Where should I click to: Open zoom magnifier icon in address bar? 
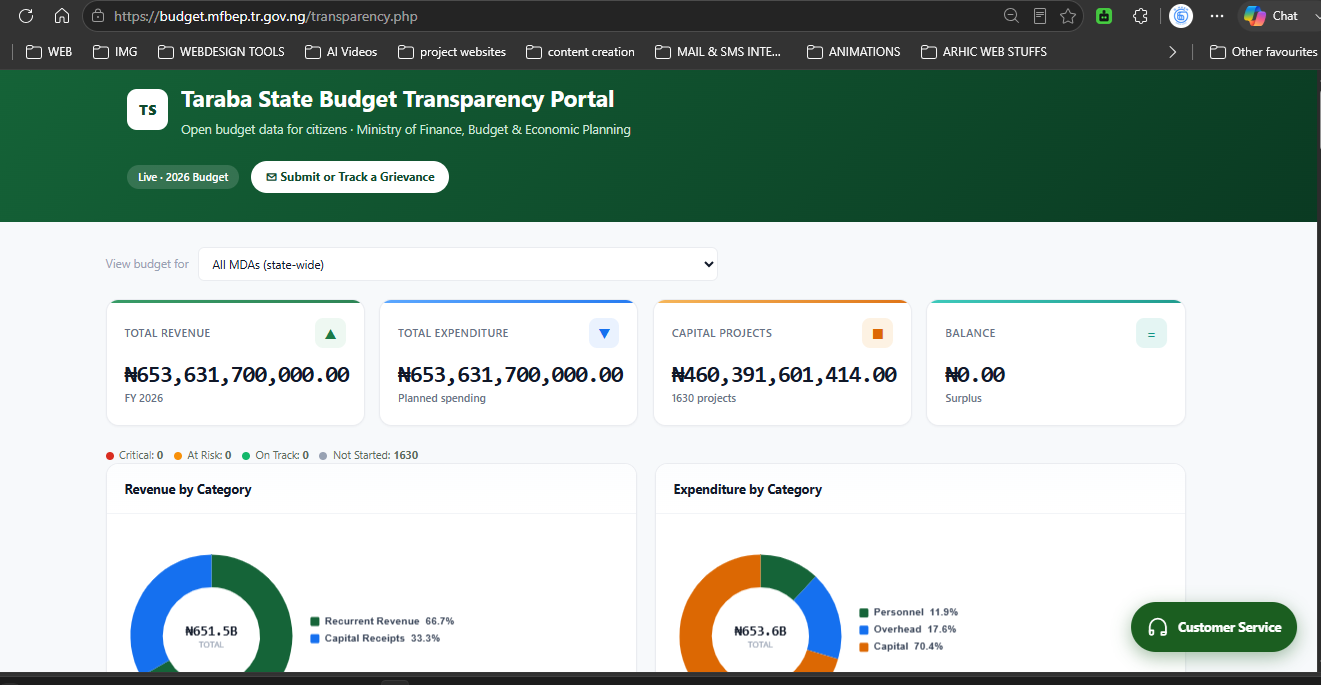[x=1011, y=16]
